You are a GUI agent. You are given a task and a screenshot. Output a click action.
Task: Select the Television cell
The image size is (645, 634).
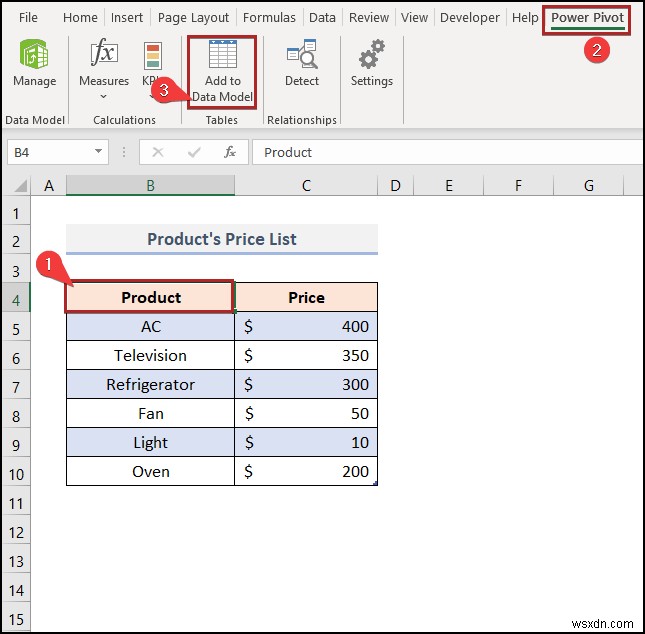pos(151,355)
